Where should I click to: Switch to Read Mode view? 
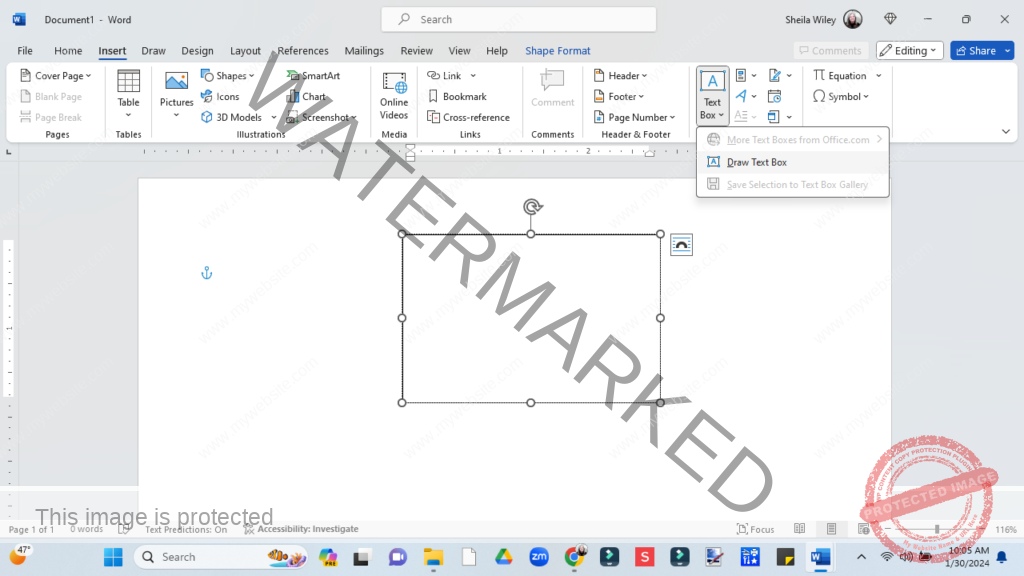[x=799, y=529]
